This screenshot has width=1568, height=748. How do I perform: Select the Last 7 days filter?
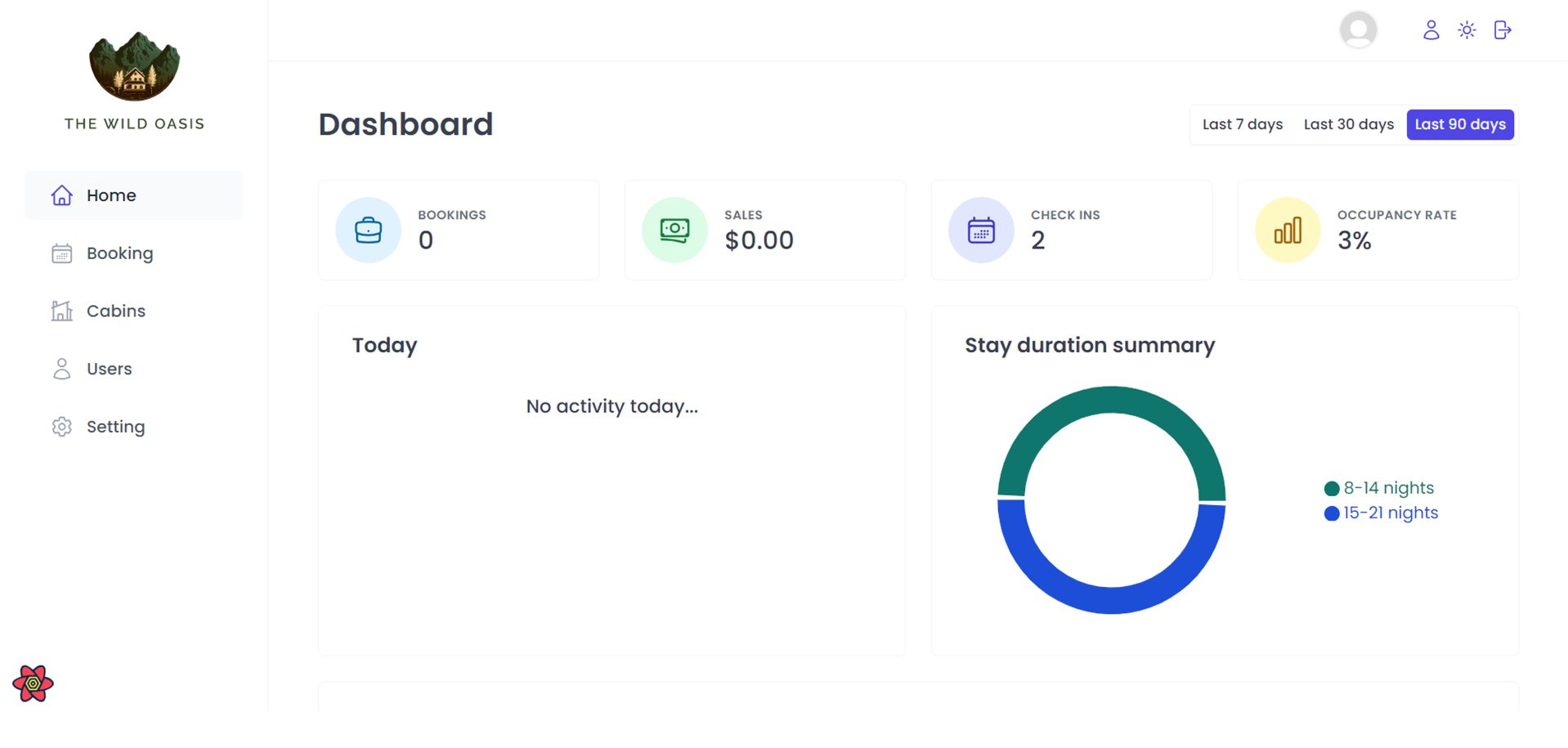[1242, 124]
